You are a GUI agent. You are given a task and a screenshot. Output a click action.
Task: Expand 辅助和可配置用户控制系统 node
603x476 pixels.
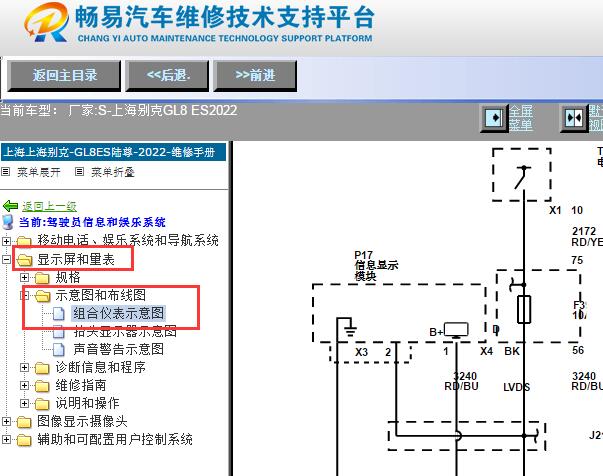tap(6, 439)
